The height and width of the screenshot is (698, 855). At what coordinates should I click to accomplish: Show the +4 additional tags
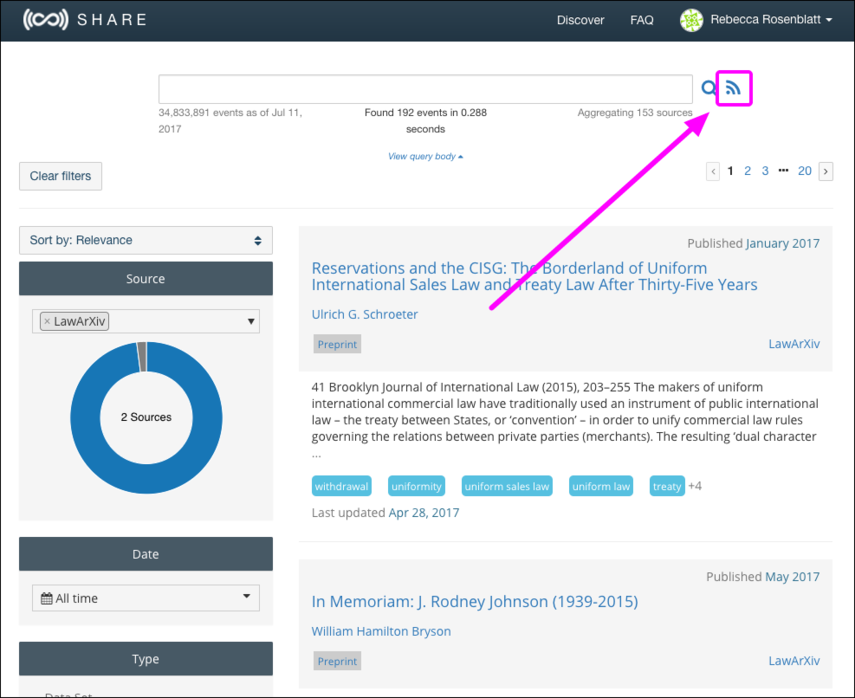695,486
